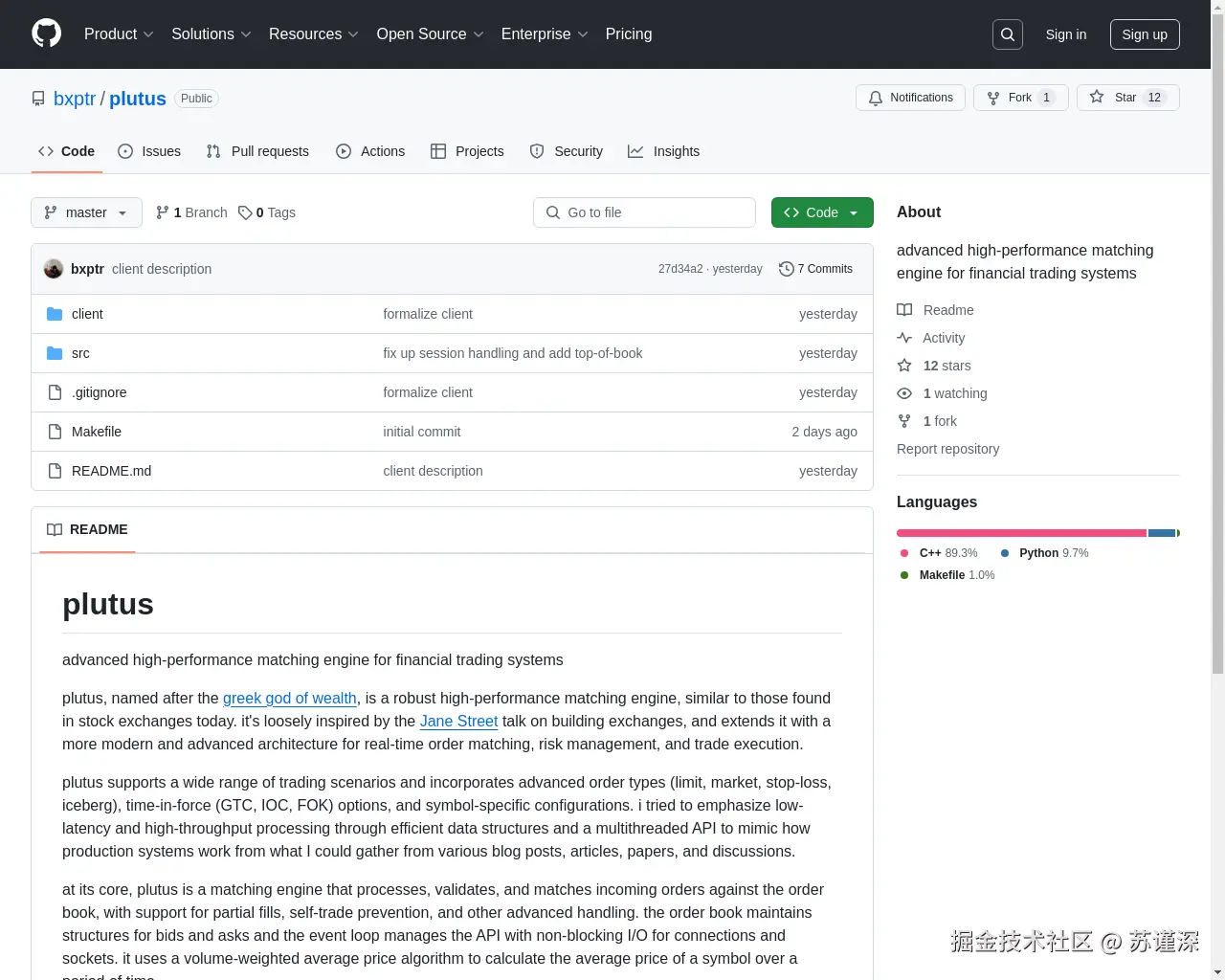The image size is (1225, 980).
Task: Click the Issues circle icon
Action: [x=125, y=151]
